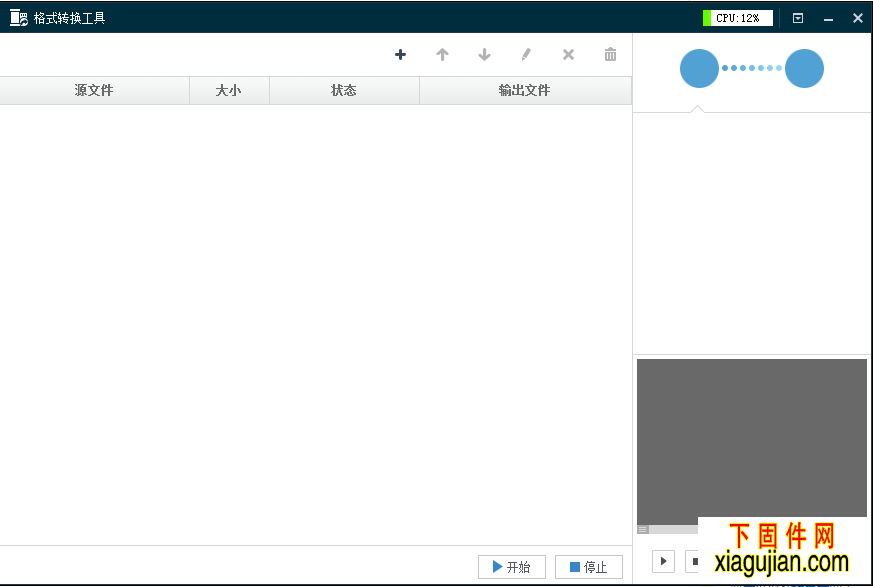Close the converter window
The image size is (873, 587).
pyautogui.click(x=857, y=18)
